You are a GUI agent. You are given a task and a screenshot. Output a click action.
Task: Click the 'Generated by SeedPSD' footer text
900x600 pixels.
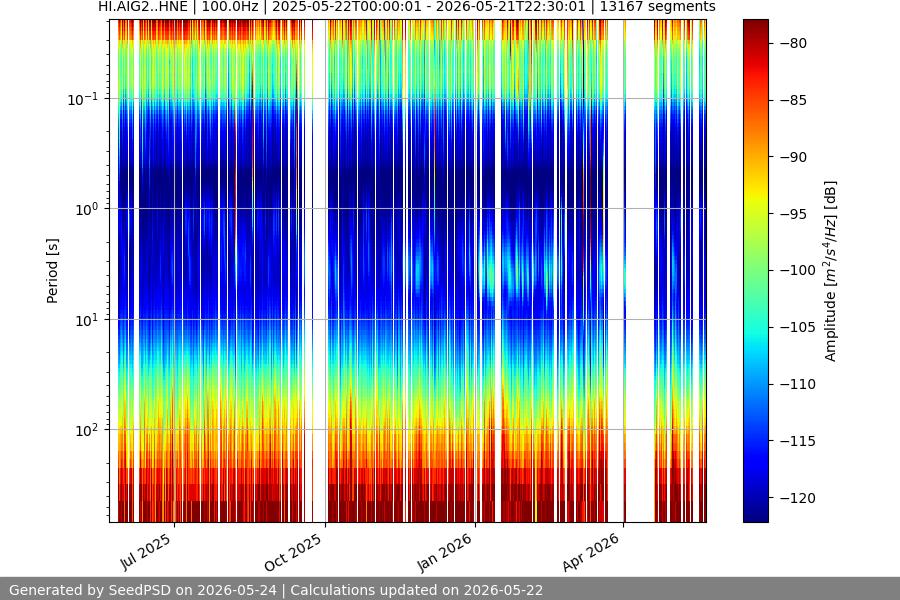pyautogui.click(x=276, y=590)
